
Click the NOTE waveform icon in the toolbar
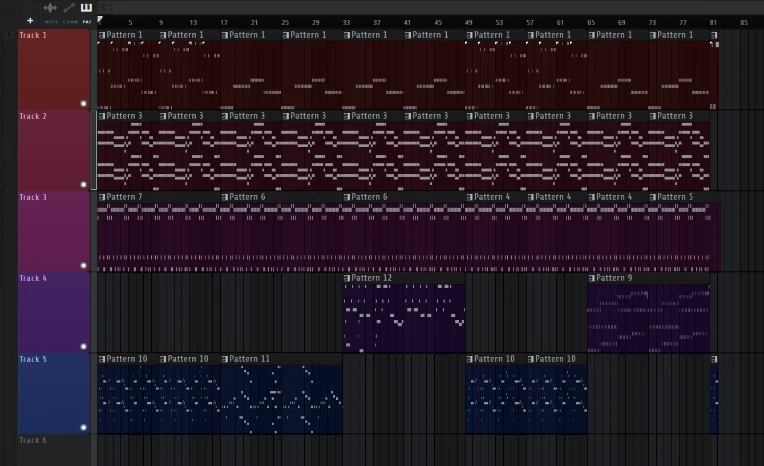50,8
